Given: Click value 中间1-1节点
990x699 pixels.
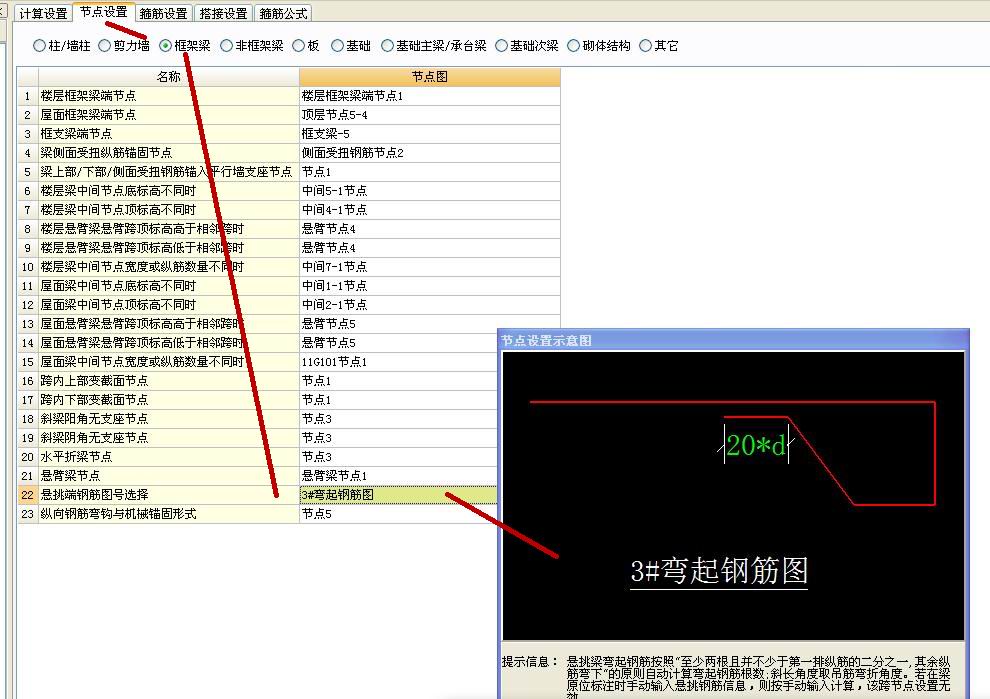Looking at the screenshot, I should point(429,285).
